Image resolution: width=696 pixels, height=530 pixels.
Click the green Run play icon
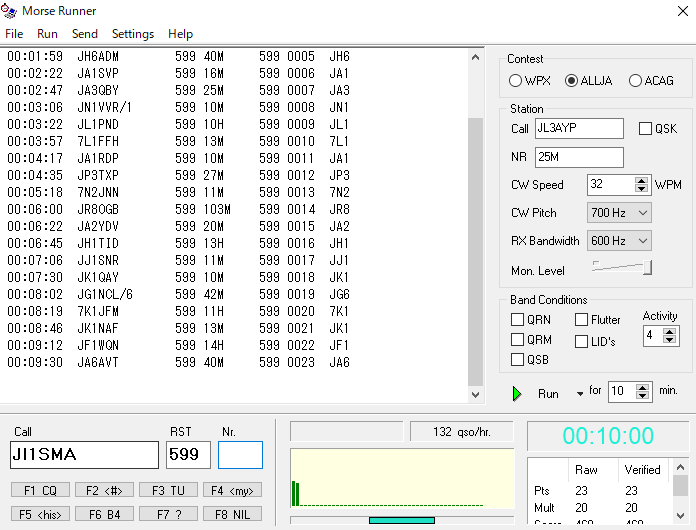coord(517,393)
